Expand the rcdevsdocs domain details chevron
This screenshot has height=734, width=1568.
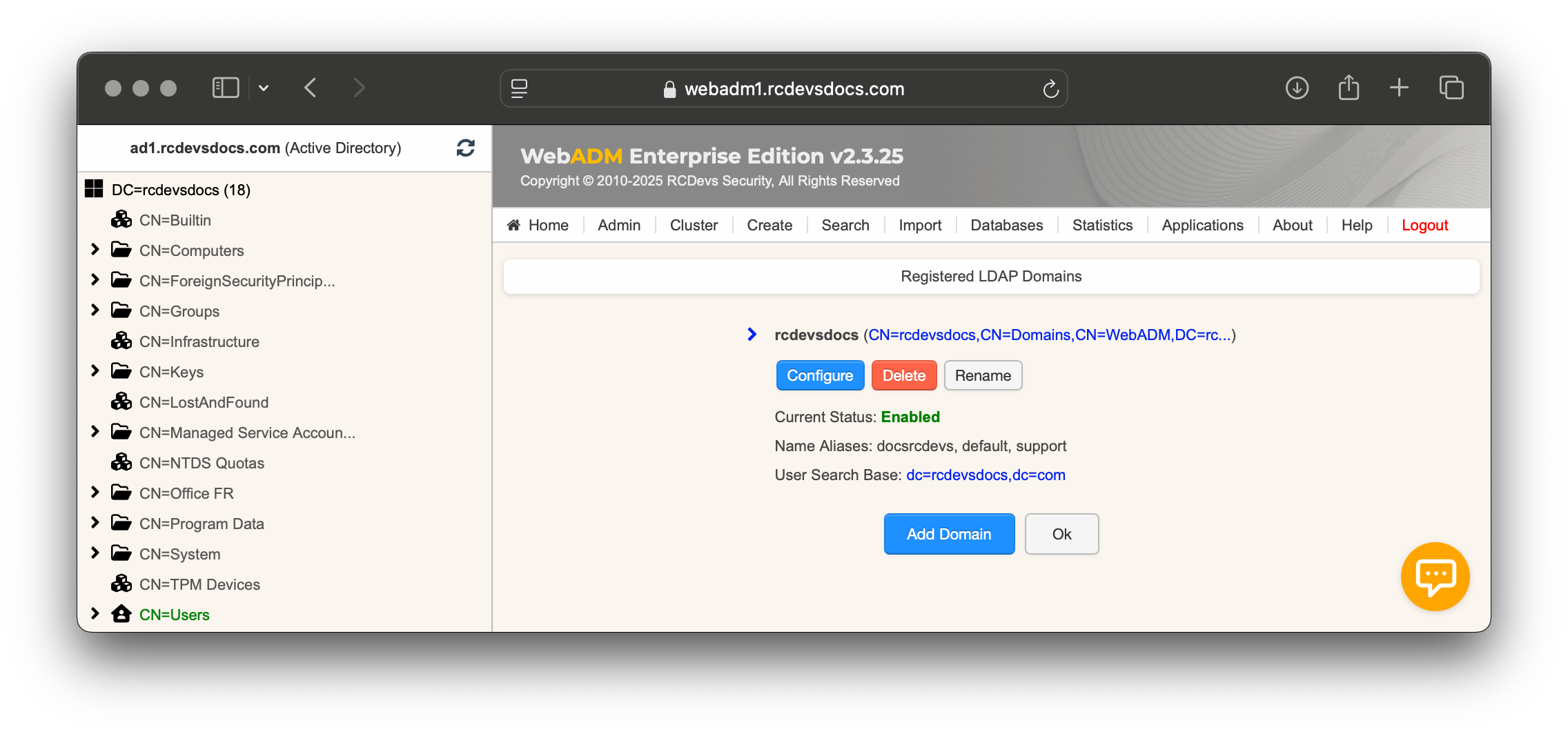pos(752,335)
